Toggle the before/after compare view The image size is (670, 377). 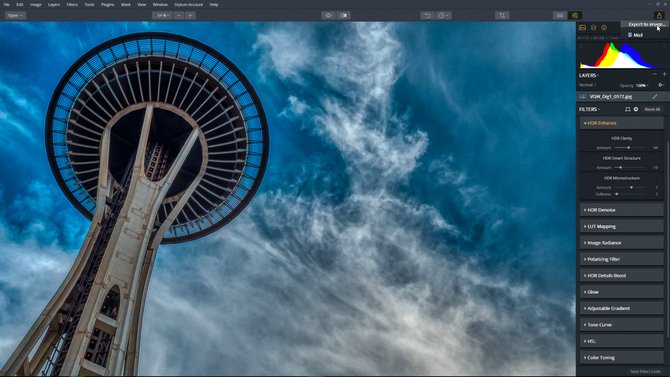pos(344,15)
